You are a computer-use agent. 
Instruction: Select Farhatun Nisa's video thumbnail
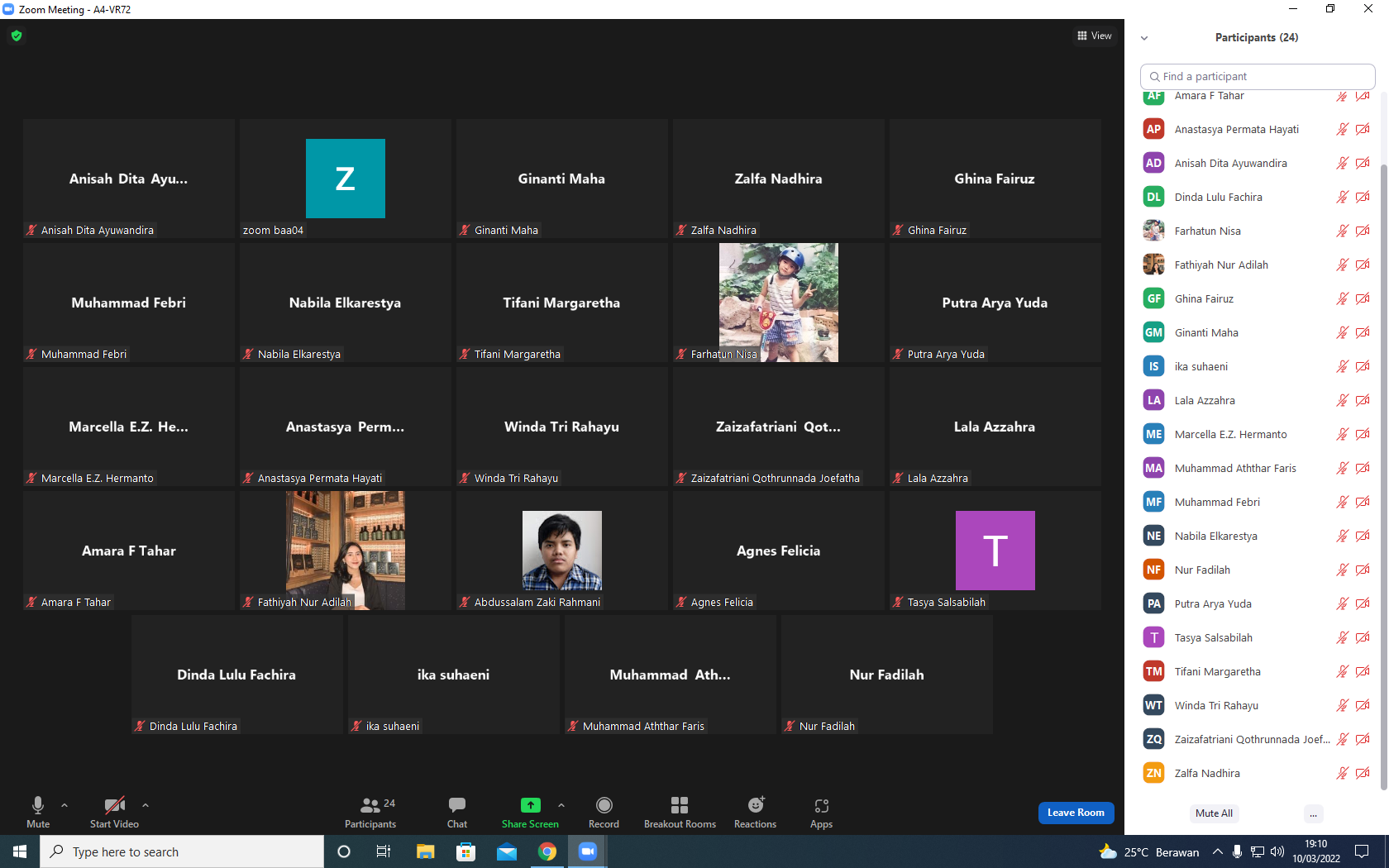pyautogui.click(x=778, y=303)
